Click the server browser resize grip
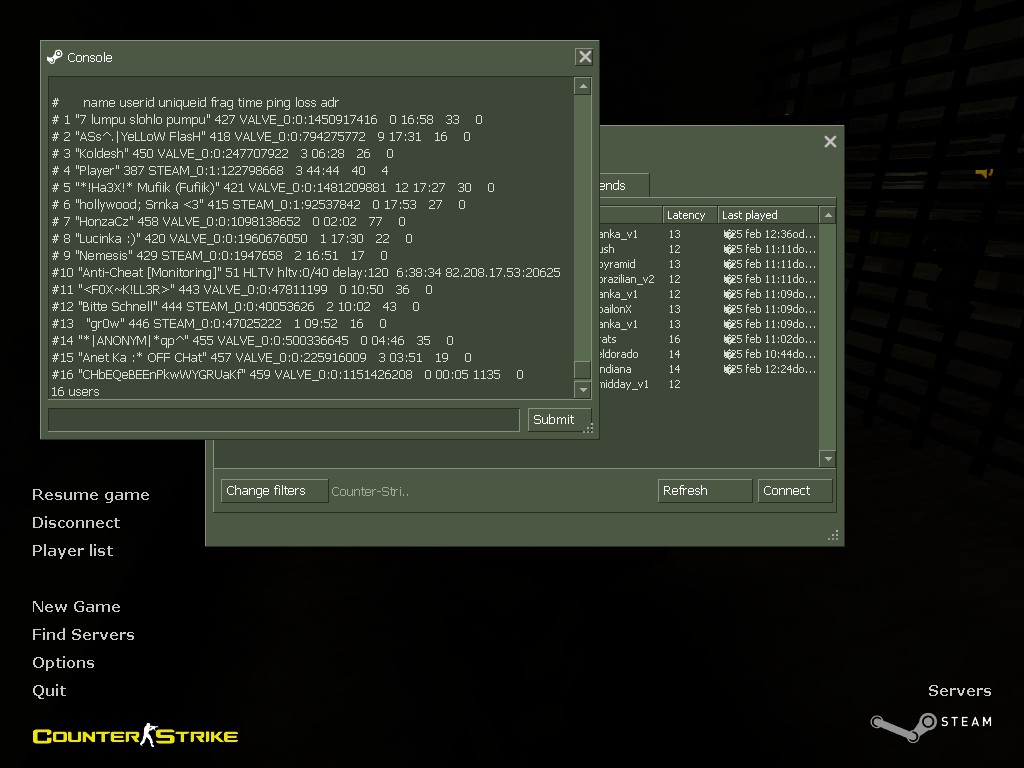1024x768 pixels. (833, 536)
